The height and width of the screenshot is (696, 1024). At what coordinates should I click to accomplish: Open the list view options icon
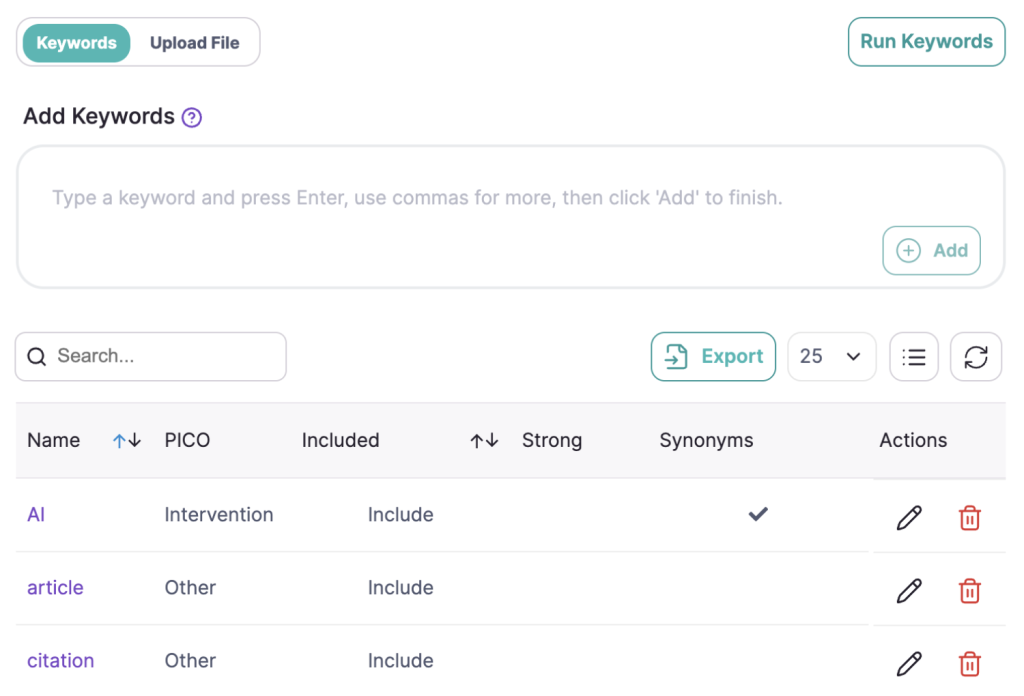[914, 357]
